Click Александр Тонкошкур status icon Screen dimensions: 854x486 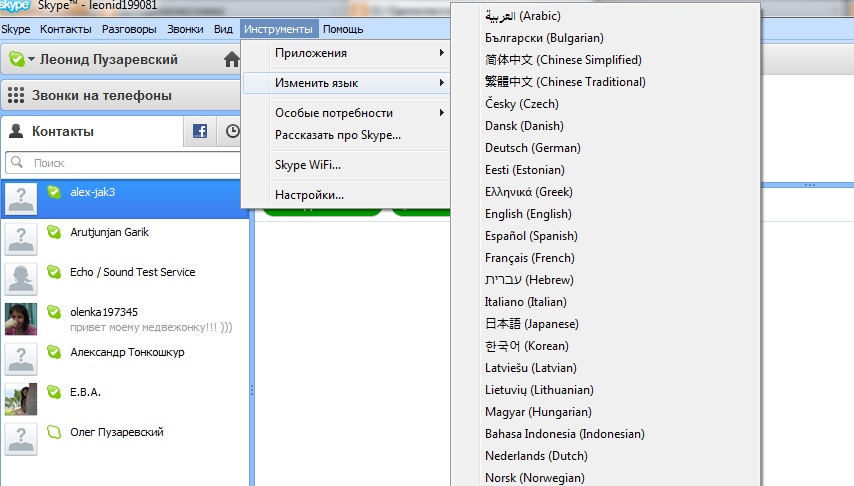[54, 352]
